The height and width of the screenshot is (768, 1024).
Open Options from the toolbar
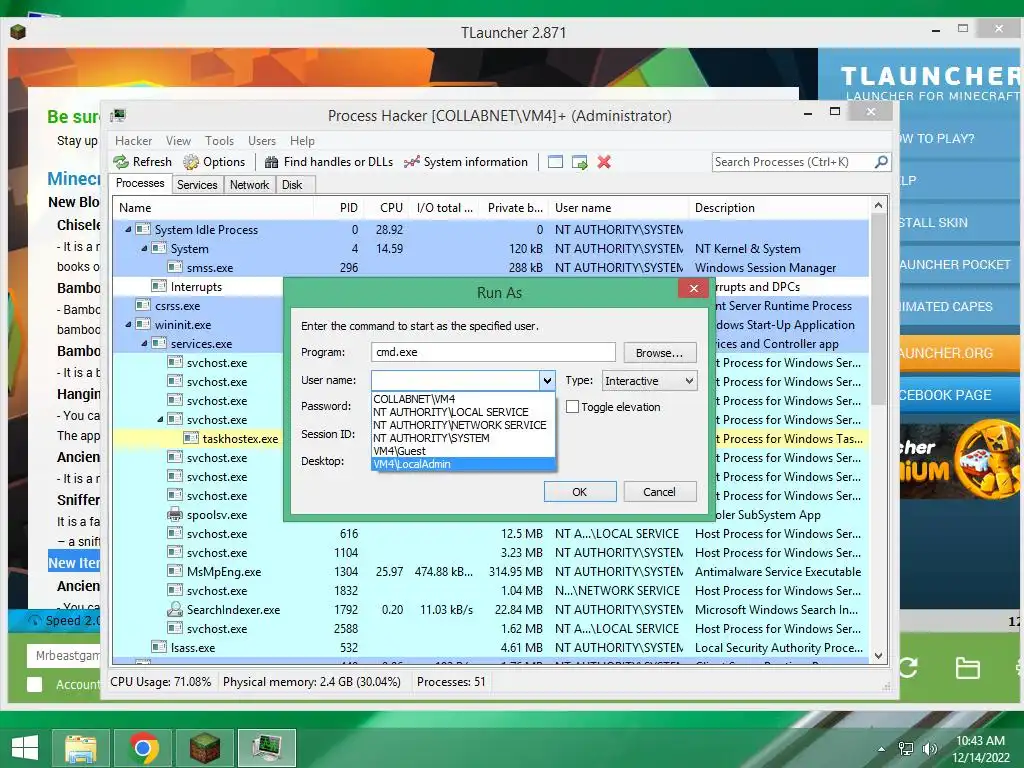214,162
